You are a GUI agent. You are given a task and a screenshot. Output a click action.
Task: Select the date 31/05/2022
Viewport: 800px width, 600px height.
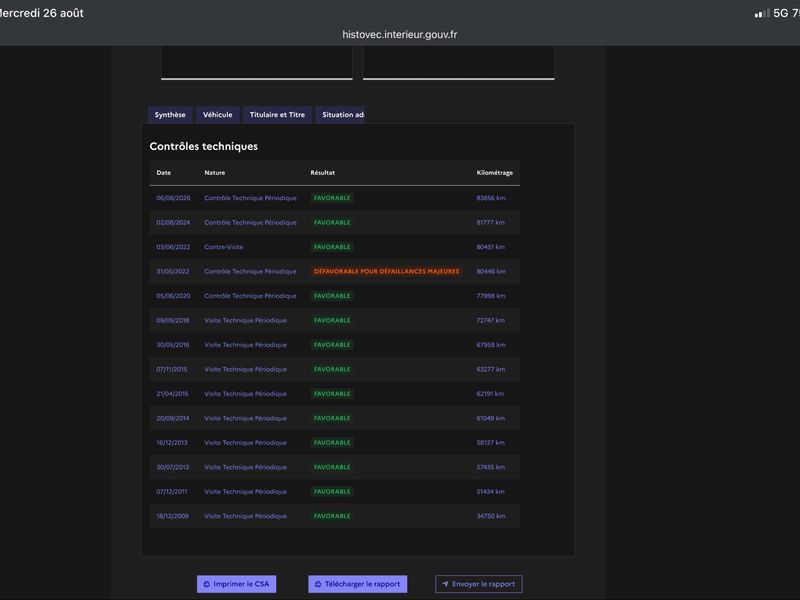tap(172, 271)
